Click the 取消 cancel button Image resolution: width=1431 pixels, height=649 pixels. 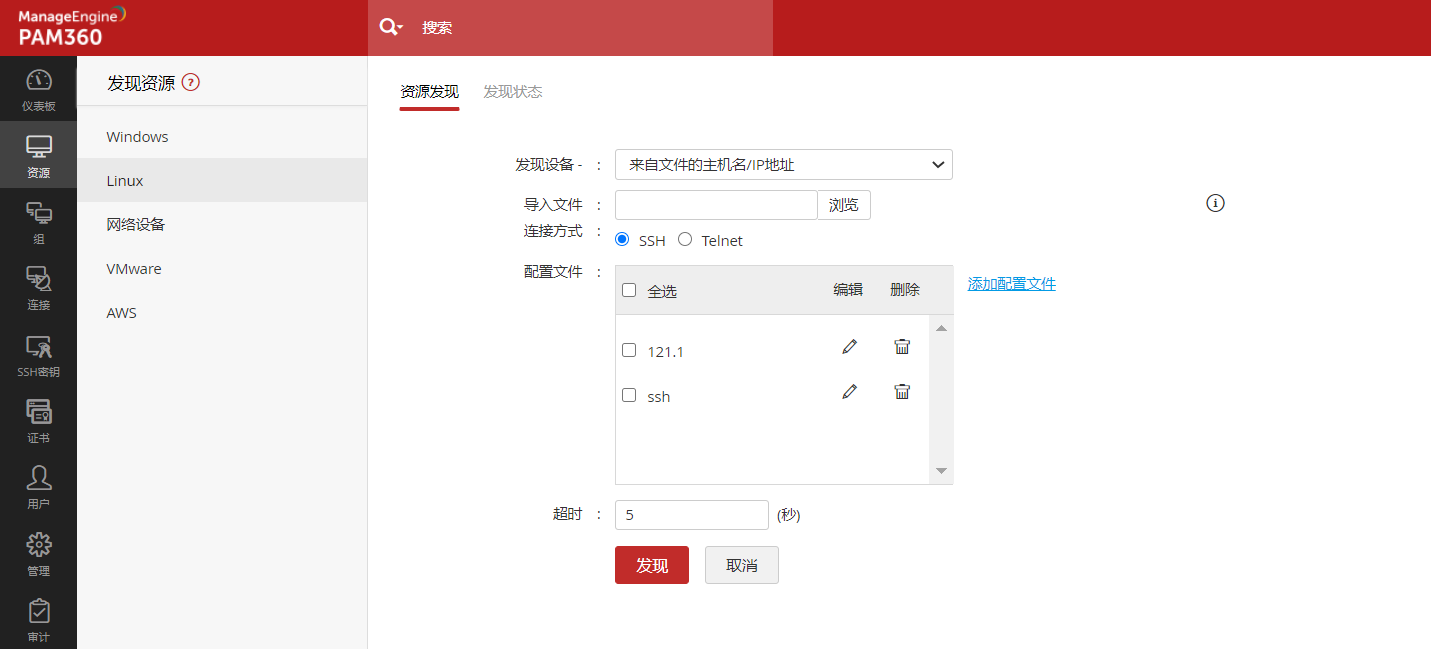(x=742, y=565)
